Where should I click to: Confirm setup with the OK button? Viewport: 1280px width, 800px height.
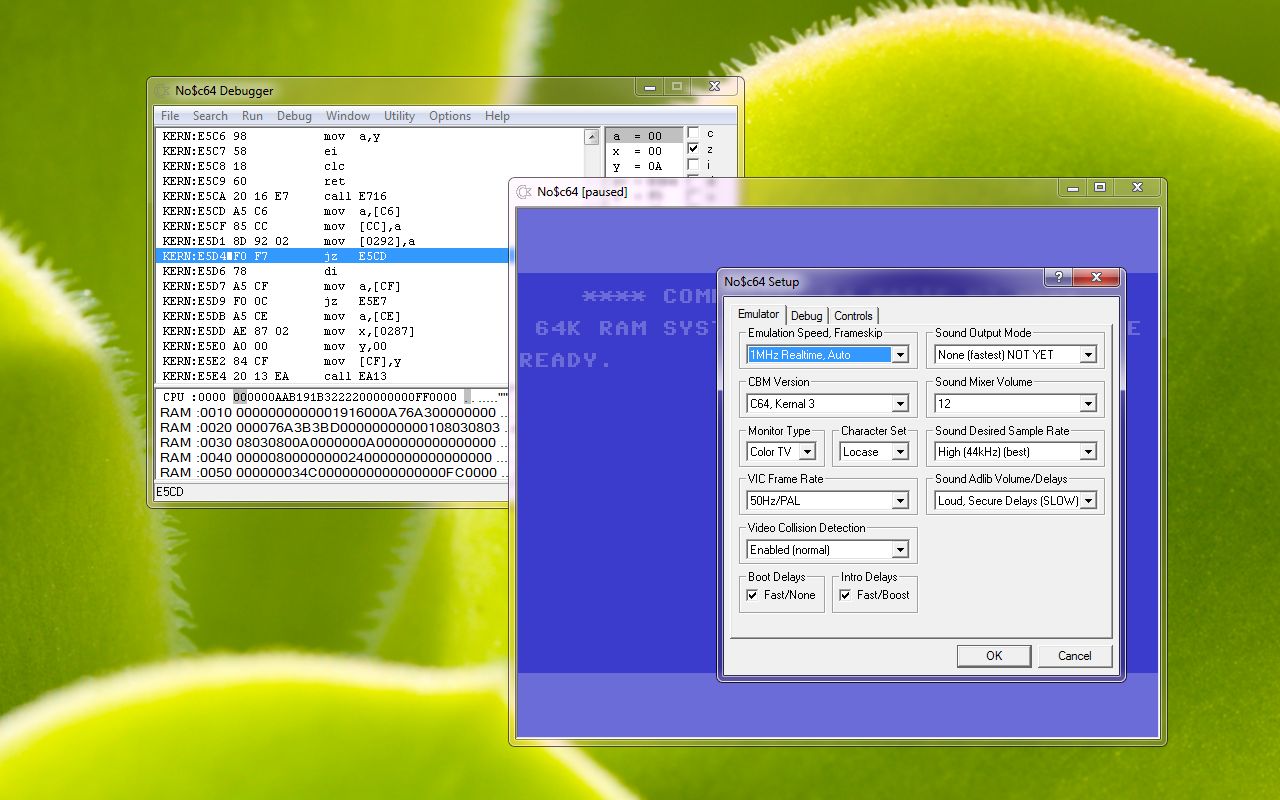[x=994, y=656]
